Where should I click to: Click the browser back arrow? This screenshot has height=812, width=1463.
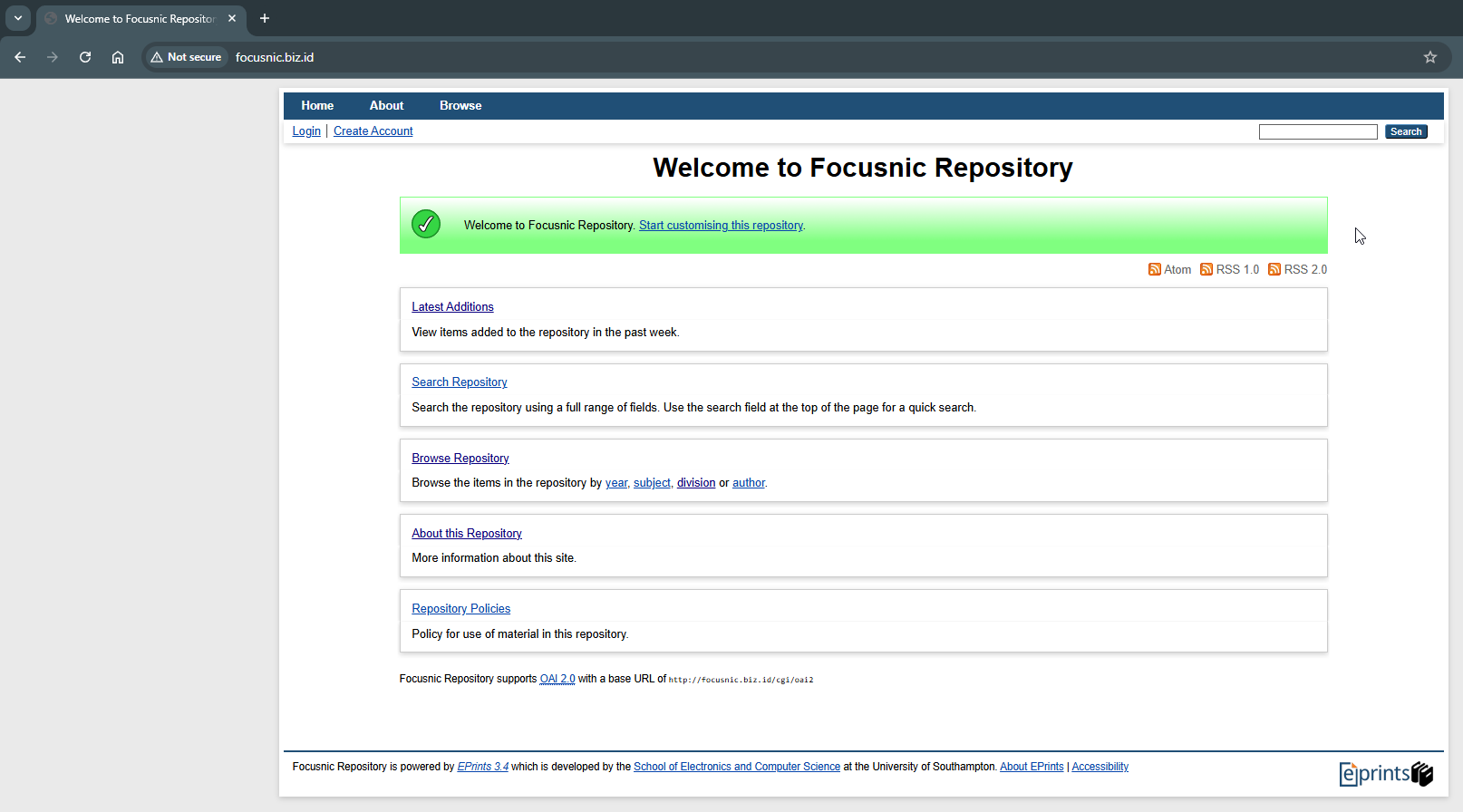[x=20, y=57]
